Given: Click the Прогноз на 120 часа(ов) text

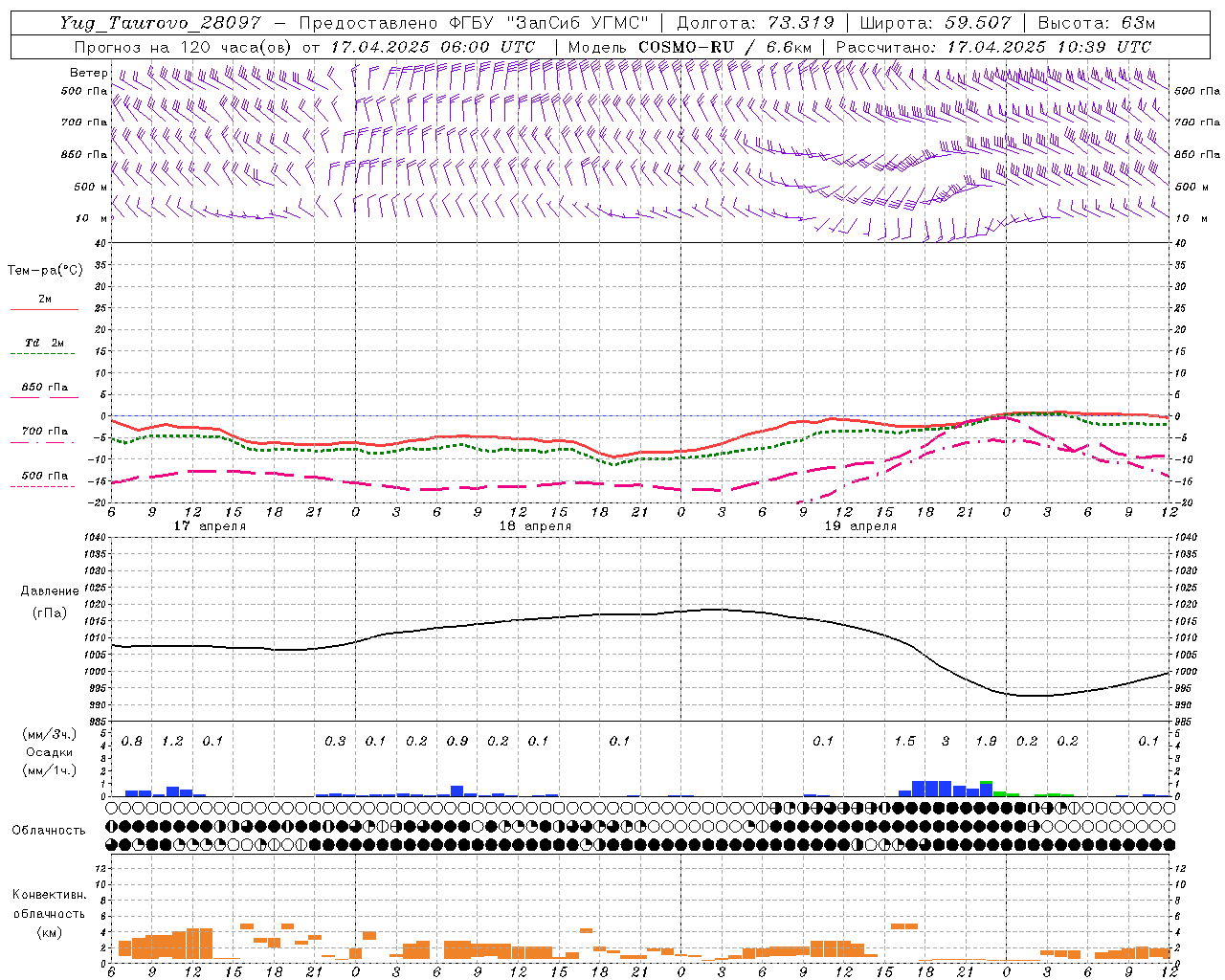Looking at the screenshot, I should coord(184,47).
